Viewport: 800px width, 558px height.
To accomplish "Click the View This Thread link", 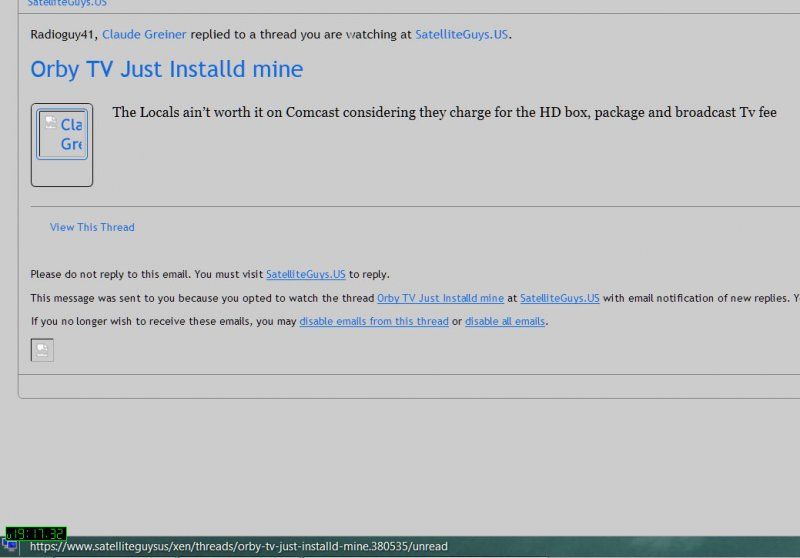I will [x=92, y=227].
